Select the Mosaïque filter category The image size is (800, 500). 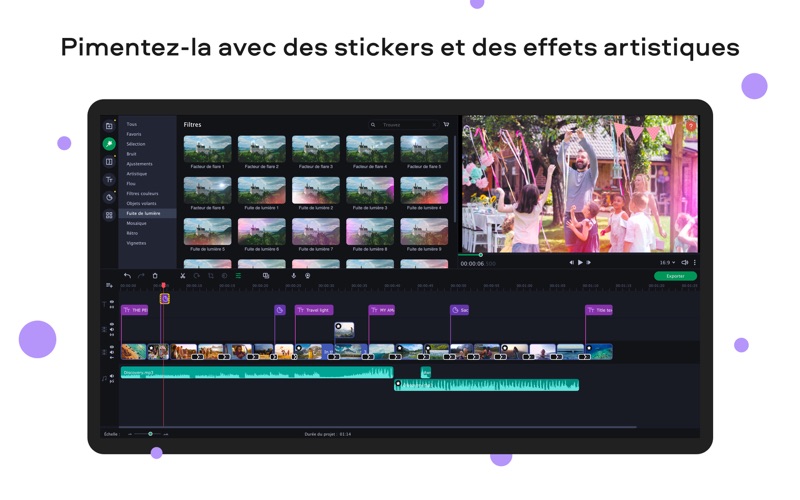136,223
